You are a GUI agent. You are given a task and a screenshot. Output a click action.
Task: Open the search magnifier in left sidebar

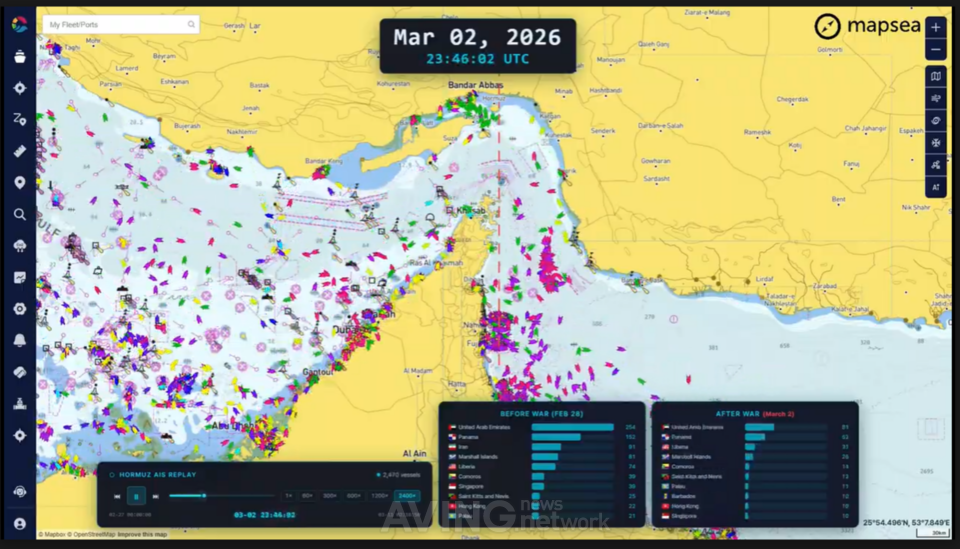click(x=19, y=214)
